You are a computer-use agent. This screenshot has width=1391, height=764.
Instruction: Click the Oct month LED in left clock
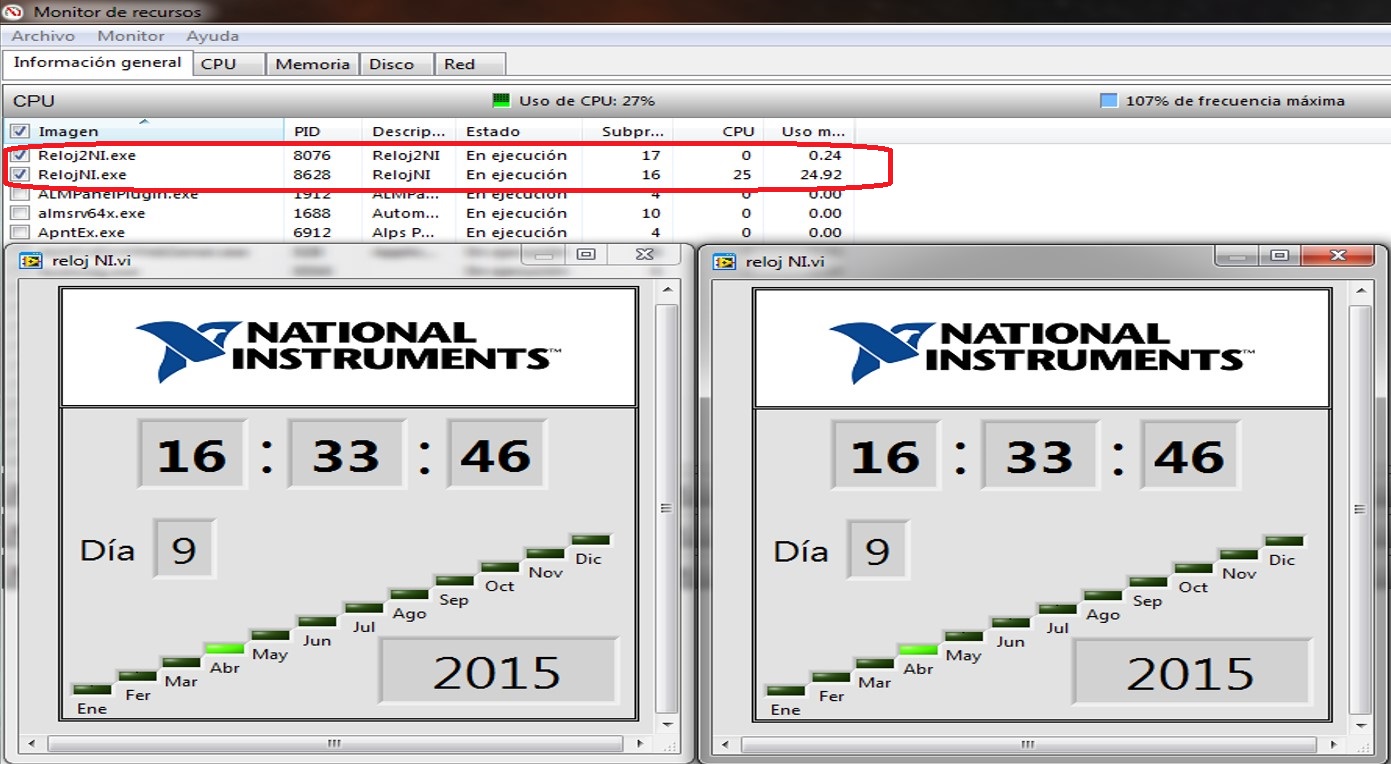click(499, 566)
